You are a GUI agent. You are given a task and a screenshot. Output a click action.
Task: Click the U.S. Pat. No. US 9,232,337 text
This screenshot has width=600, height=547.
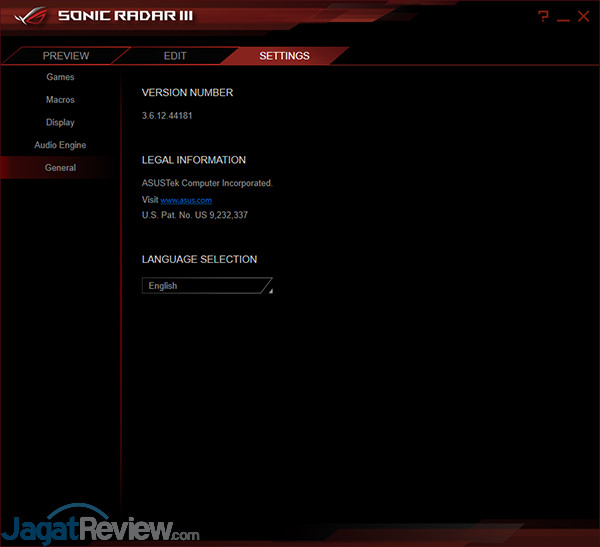coord(194,215)
